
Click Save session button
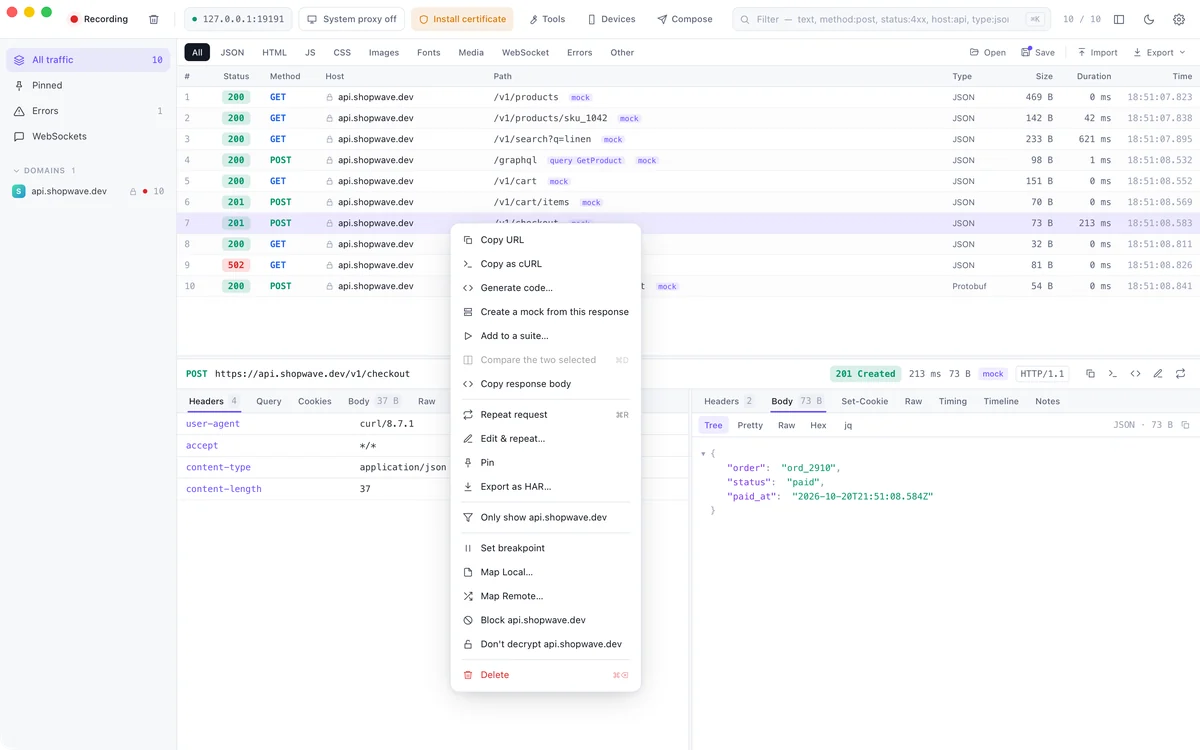1038,52
